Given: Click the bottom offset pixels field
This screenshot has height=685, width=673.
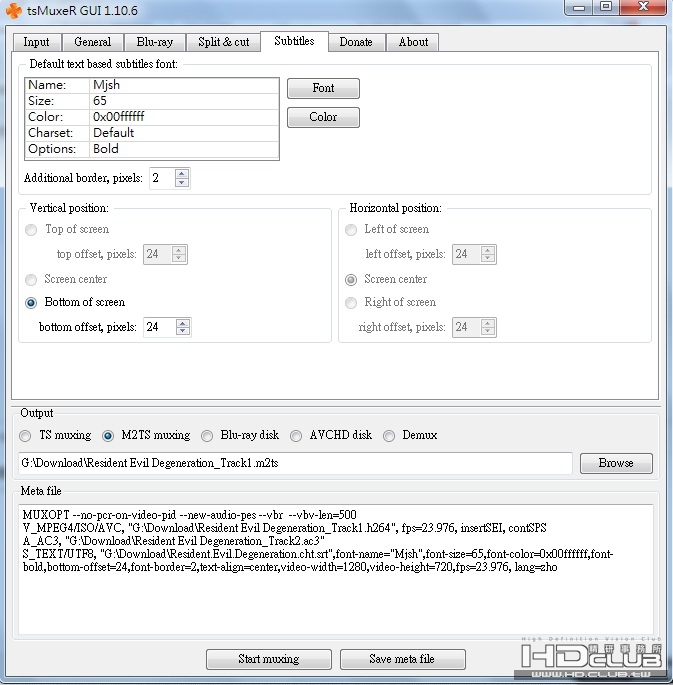Looking at the screenshot, I should 159,327.
